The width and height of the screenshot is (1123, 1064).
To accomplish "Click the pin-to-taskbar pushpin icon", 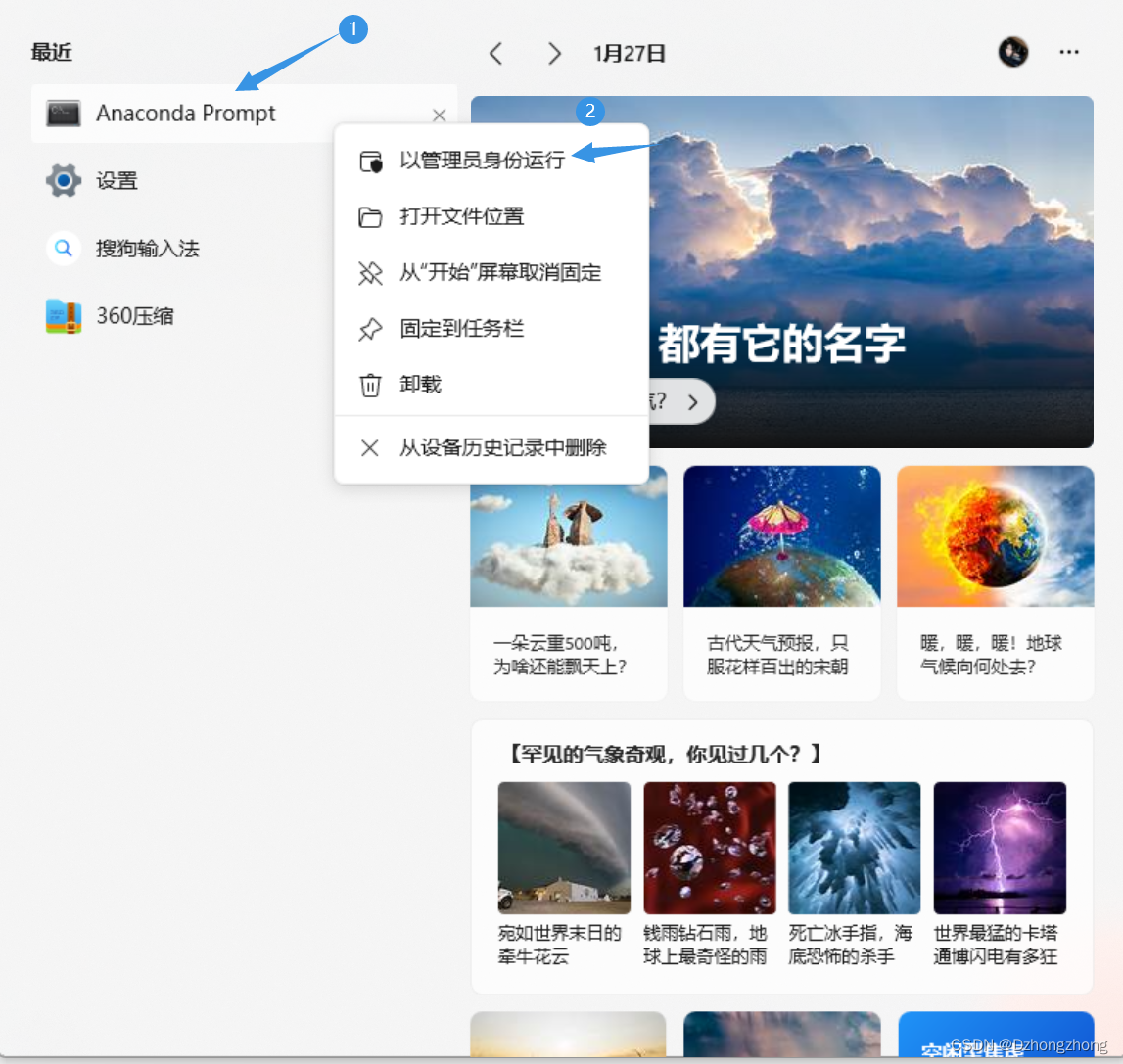I will pos(370,329).
